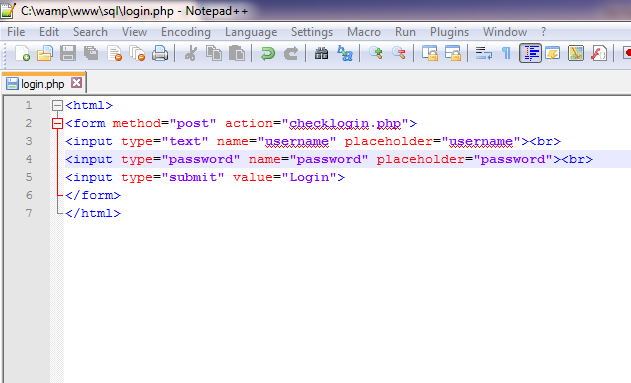The height and width of the screenshot is (383, 631).
Task: Click the "post" method value on line 2
Action: click(x=193, y=124)
